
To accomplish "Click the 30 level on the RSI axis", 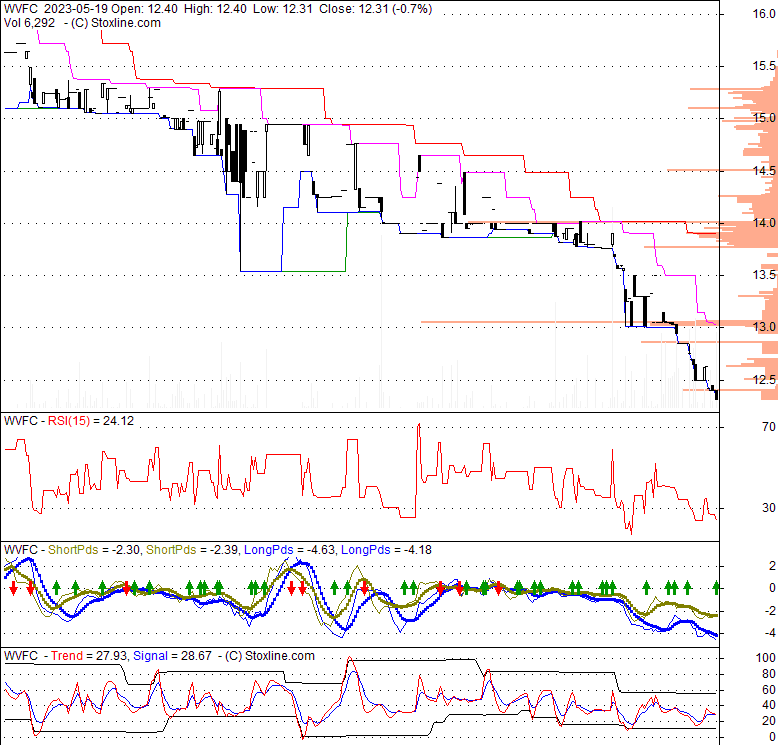I will [x=769, y=508].
